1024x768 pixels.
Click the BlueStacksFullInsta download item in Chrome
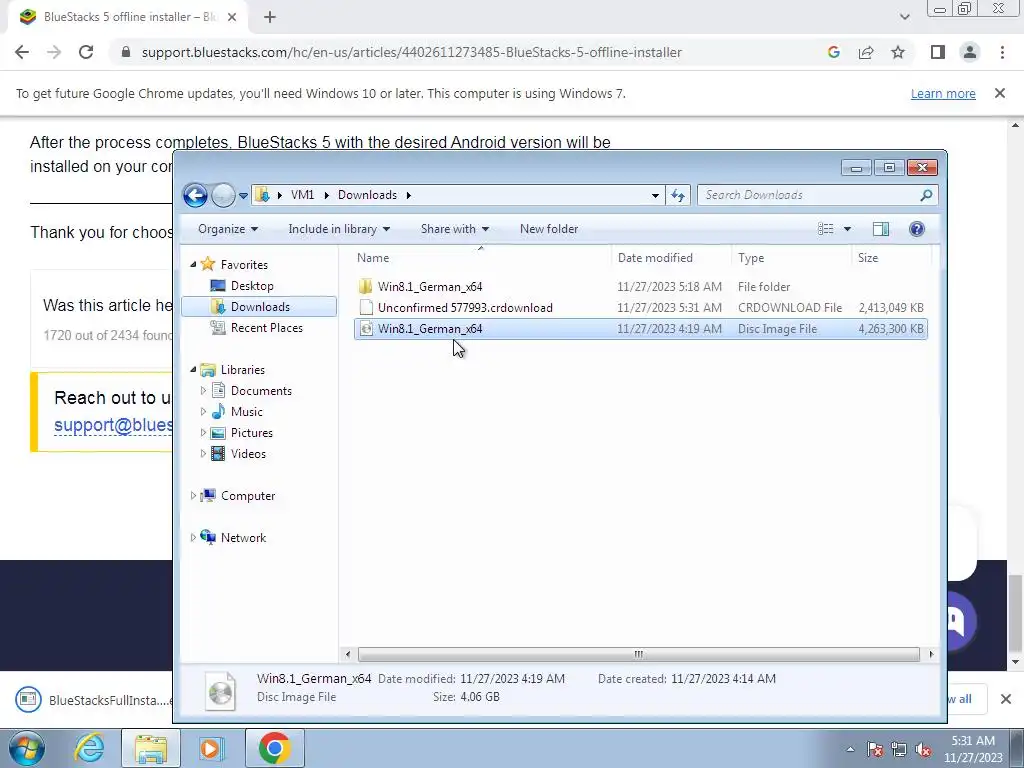coord(93,699)
